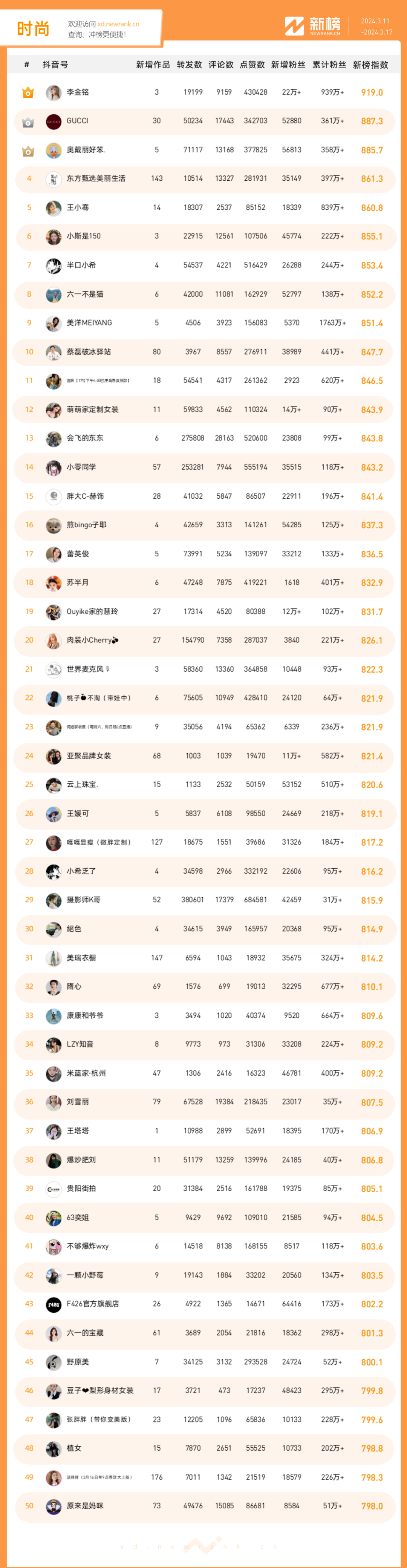
Task: Select the 新增粉丝 column header
Action: (288, 65)
